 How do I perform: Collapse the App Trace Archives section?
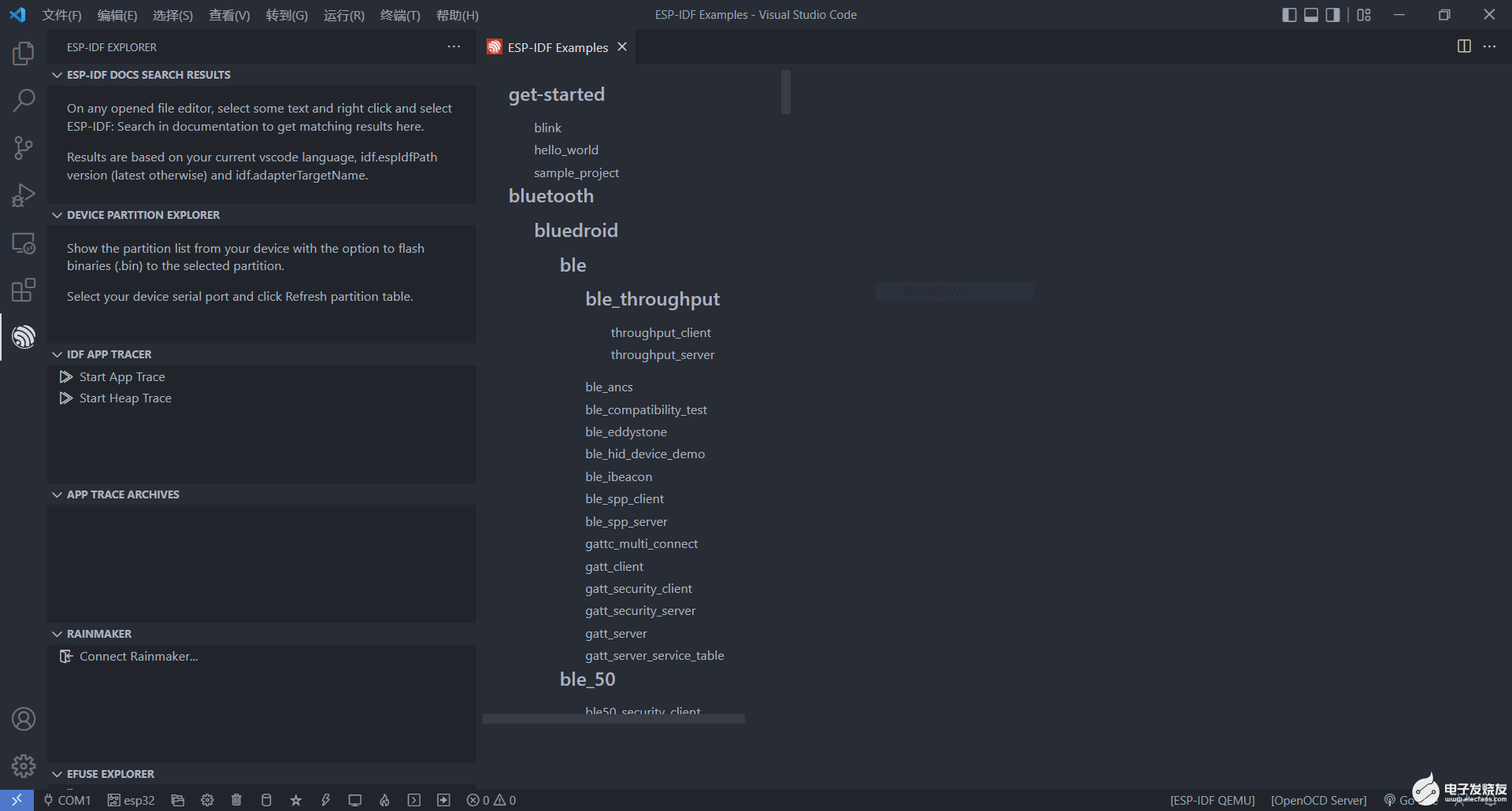pos(261,494)
